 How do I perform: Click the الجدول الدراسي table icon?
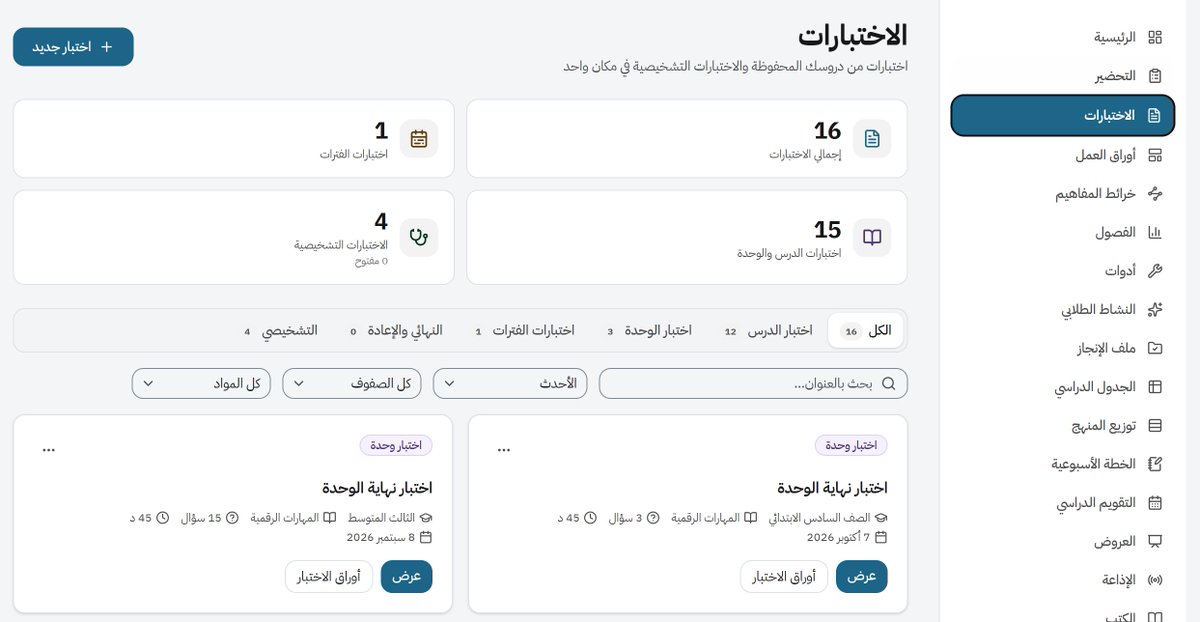coord(1155,387)
